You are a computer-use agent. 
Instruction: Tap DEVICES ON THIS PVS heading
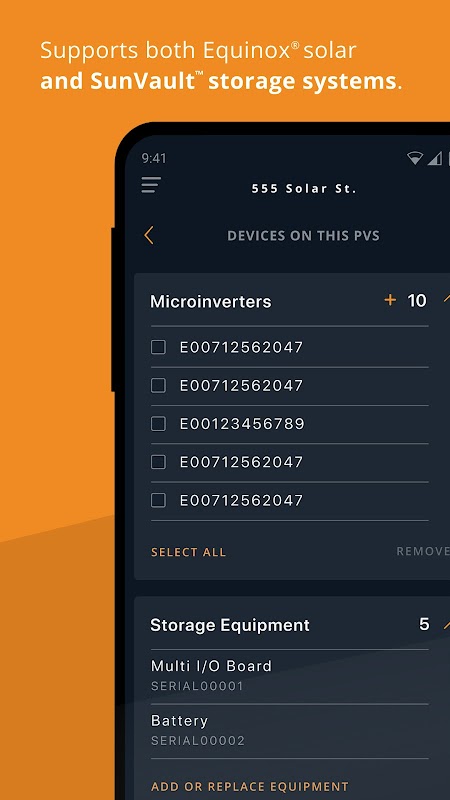(x=304, y=236)
